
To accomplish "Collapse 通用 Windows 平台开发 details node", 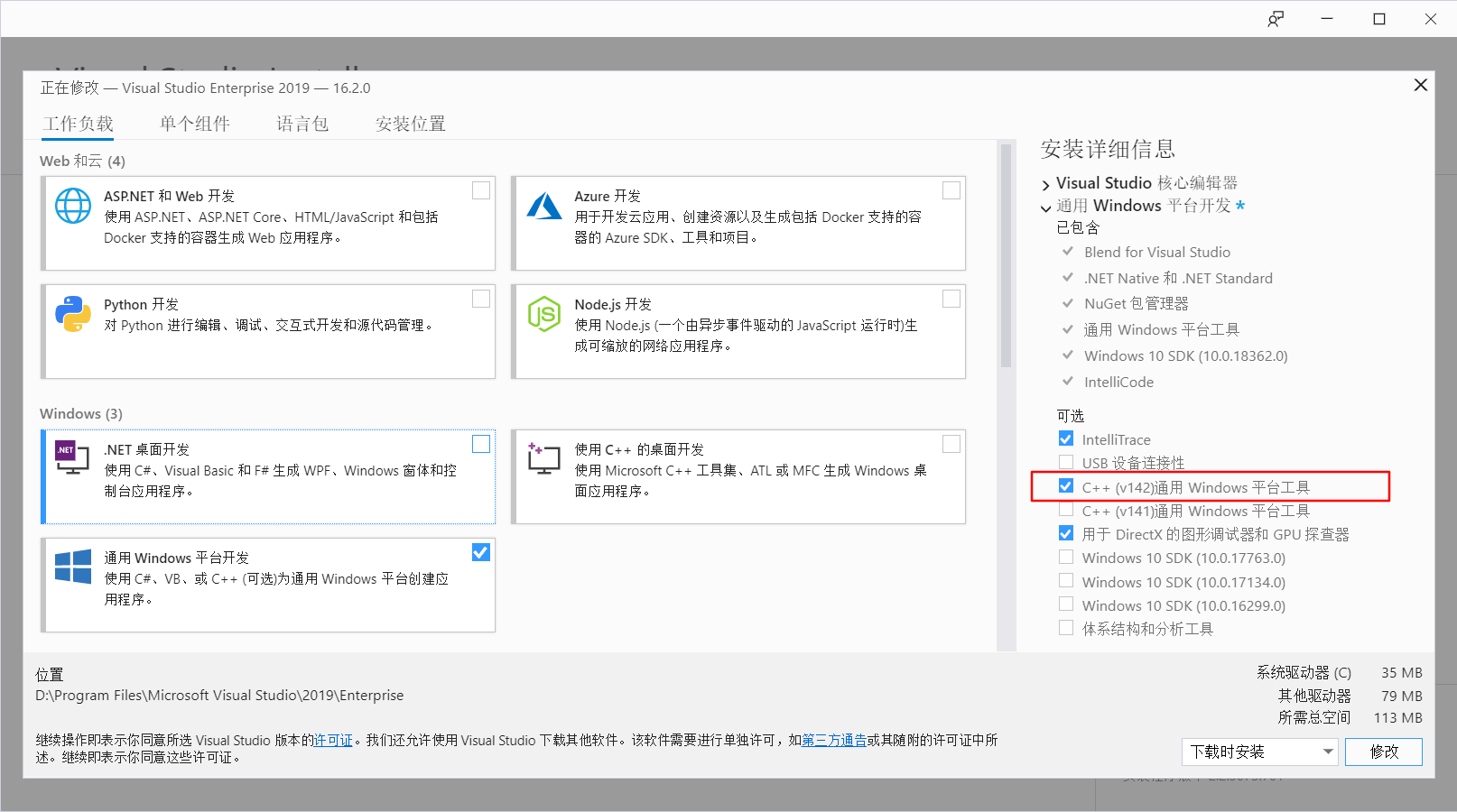I will coord(1046,208).
